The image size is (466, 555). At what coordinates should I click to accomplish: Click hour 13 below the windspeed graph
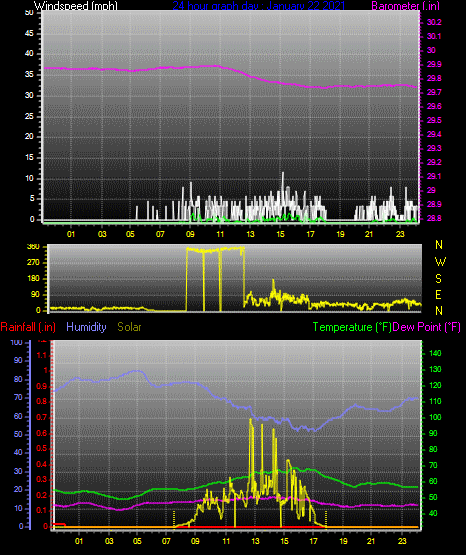(250, 234)
